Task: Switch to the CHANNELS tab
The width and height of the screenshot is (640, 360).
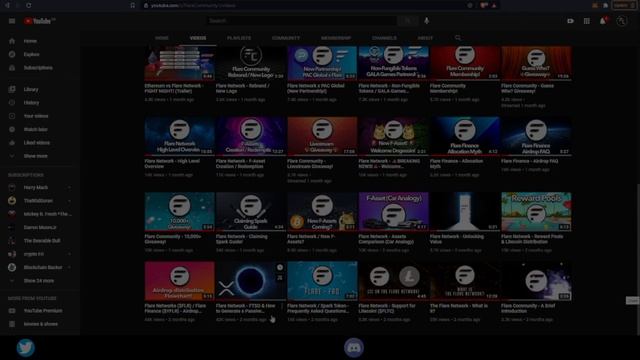Action: pyautogui.click(x=384, y=38)
